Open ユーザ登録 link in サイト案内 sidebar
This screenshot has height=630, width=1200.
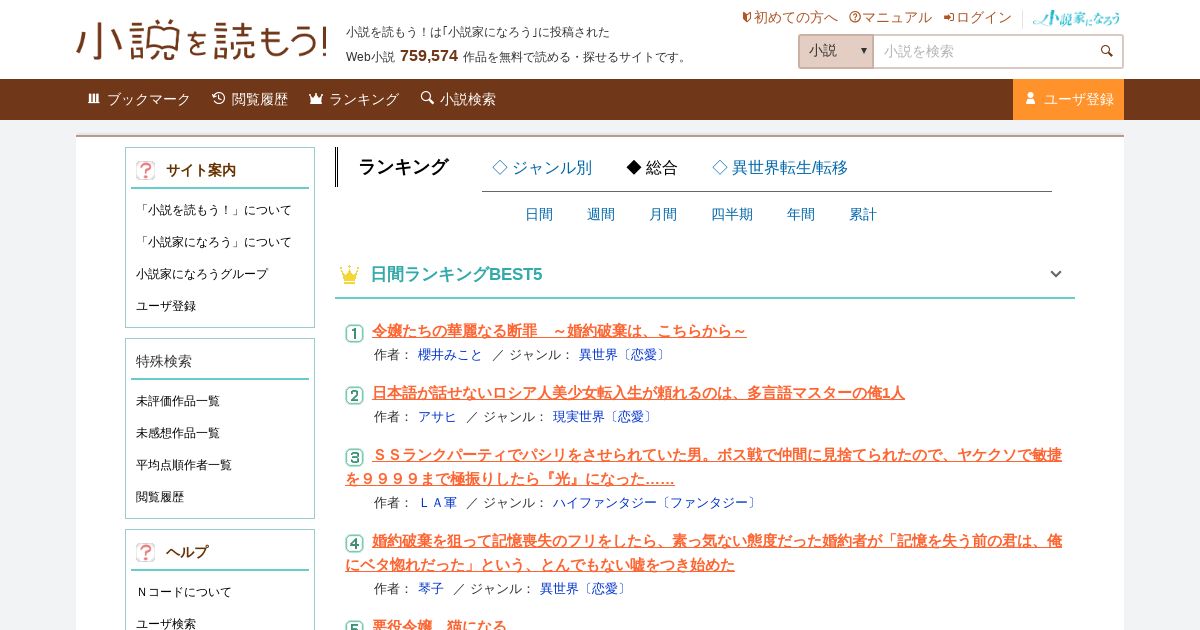(166, 306)
